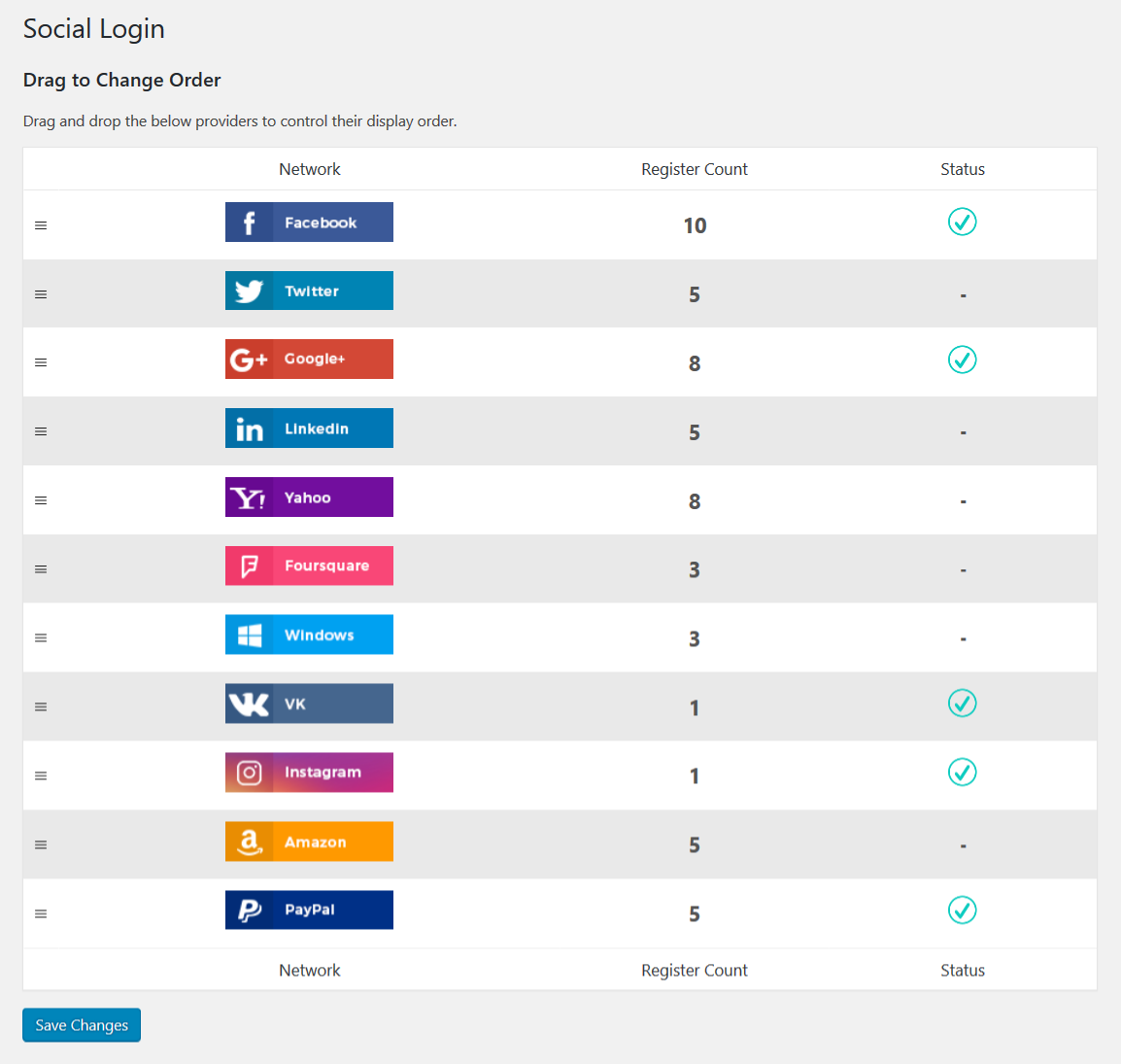Click the Amazon network button

[309, 841]
